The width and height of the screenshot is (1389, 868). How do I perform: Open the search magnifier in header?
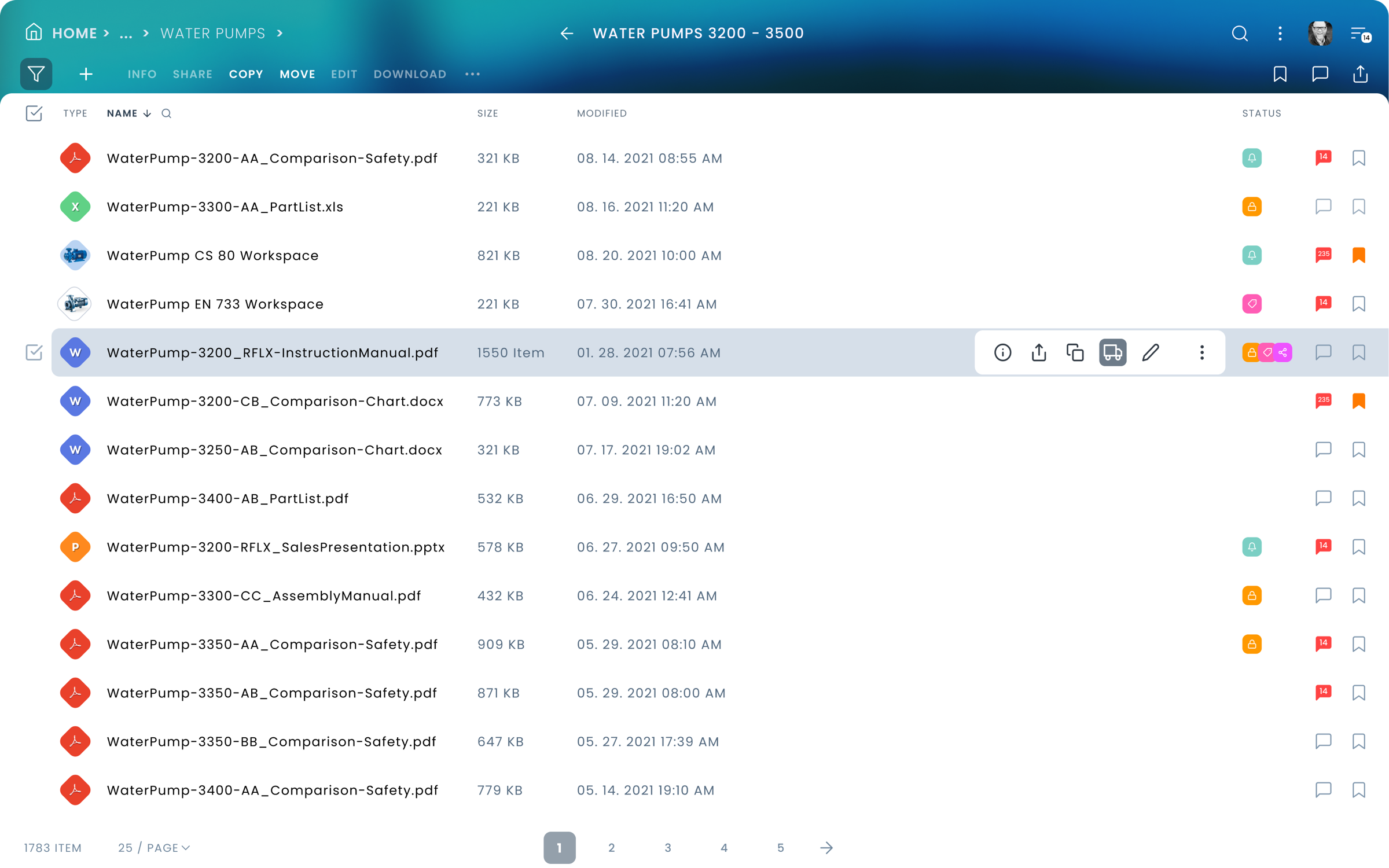click(1239, 34)
